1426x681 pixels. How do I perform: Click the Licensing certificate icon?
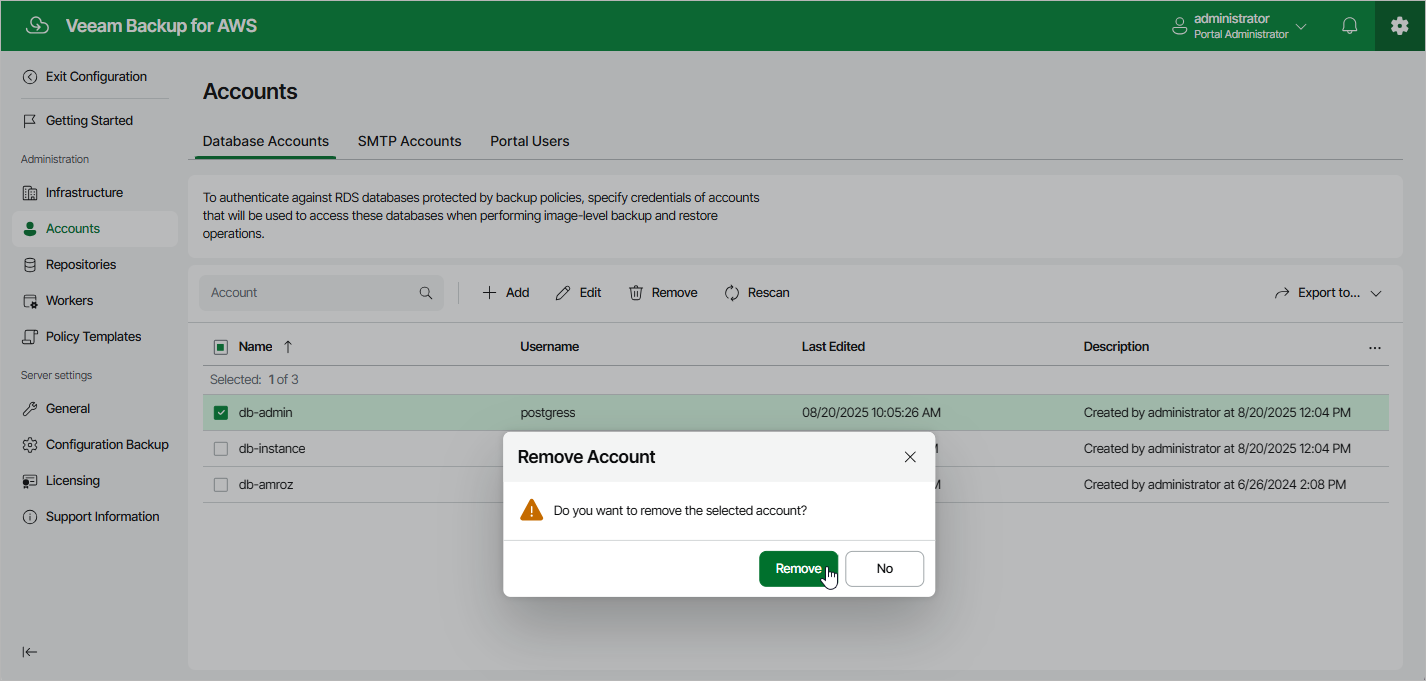[x=30, y=481]
